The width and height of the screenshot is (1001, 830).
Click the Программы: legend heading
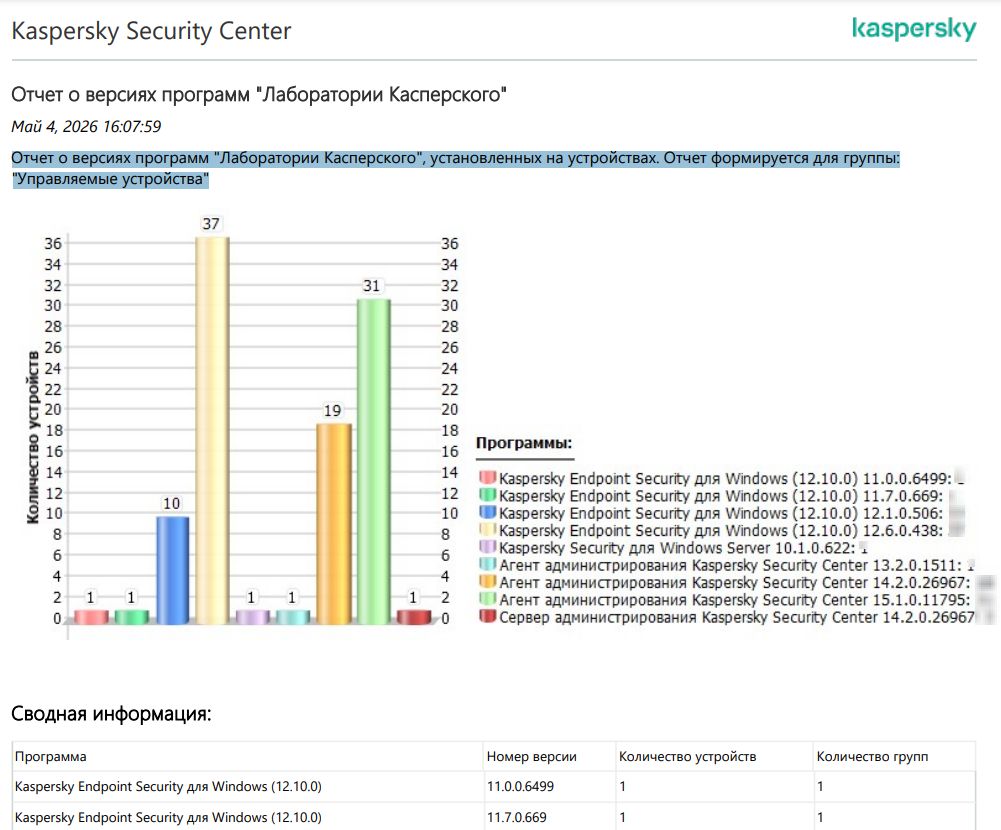point(524,443)
